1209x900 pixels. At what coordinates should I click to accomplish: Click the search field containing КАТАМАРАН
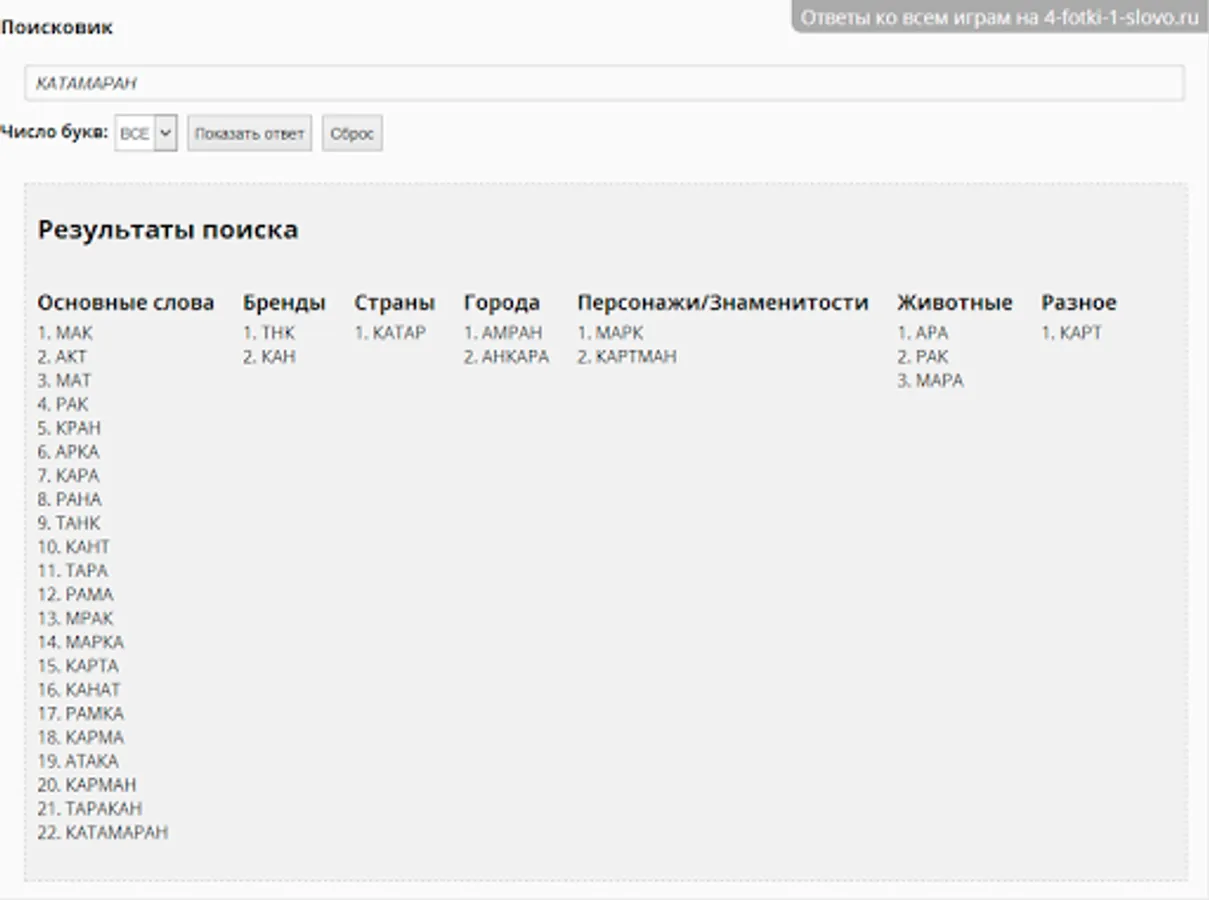(604, 83)
